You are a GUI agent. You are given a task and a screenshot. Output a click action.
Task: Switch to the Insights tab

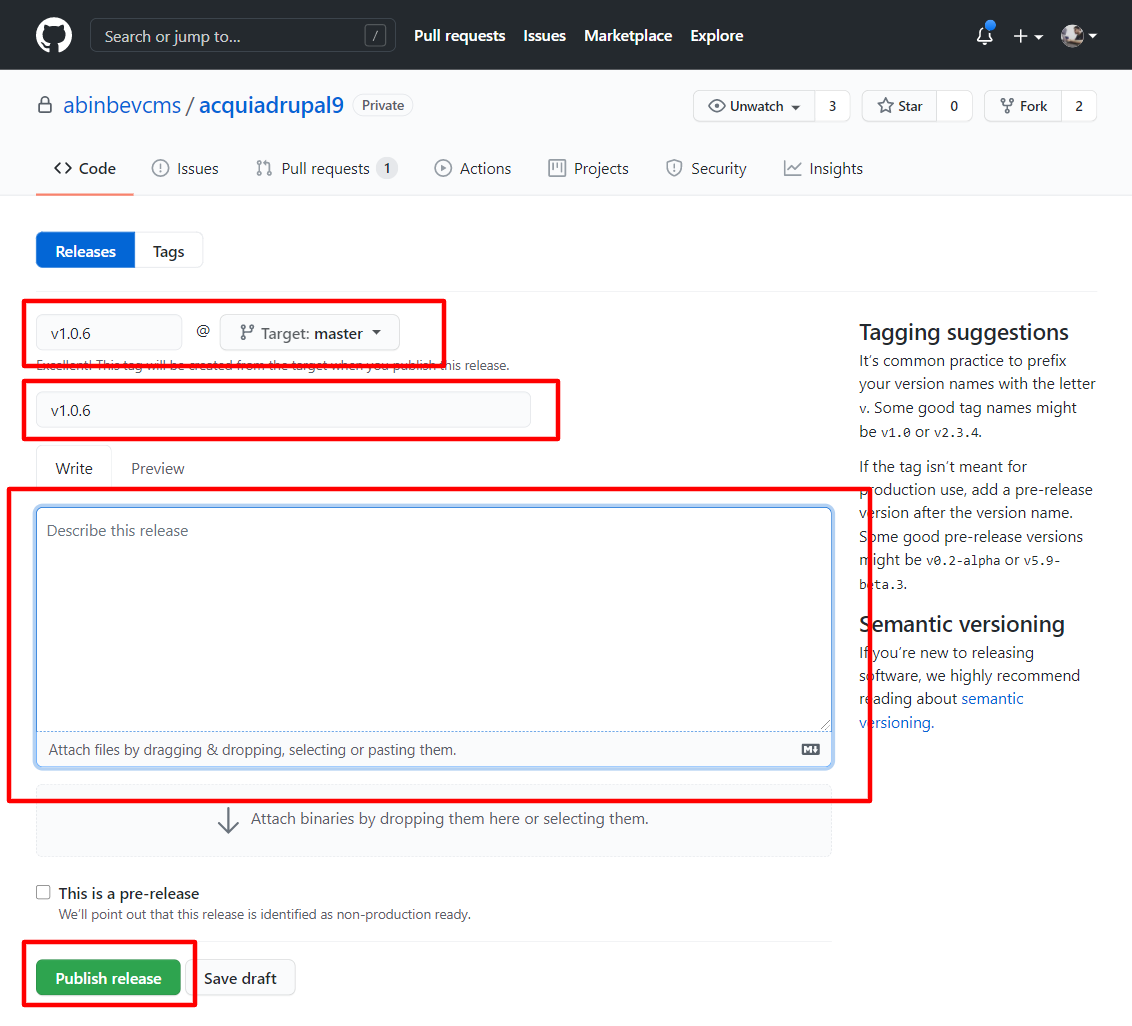point(823,169)
